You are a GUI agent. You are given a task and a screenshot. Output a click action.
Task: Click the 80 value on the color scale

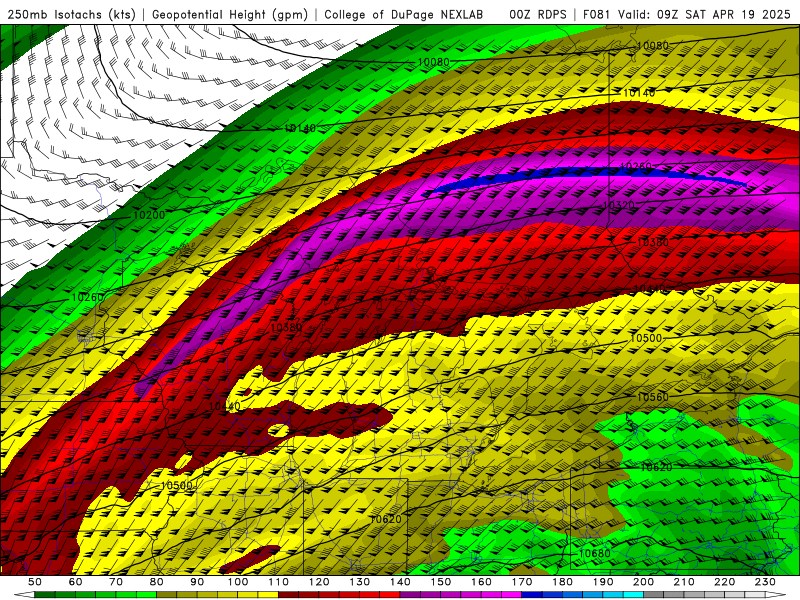click(x=156, y=582)
